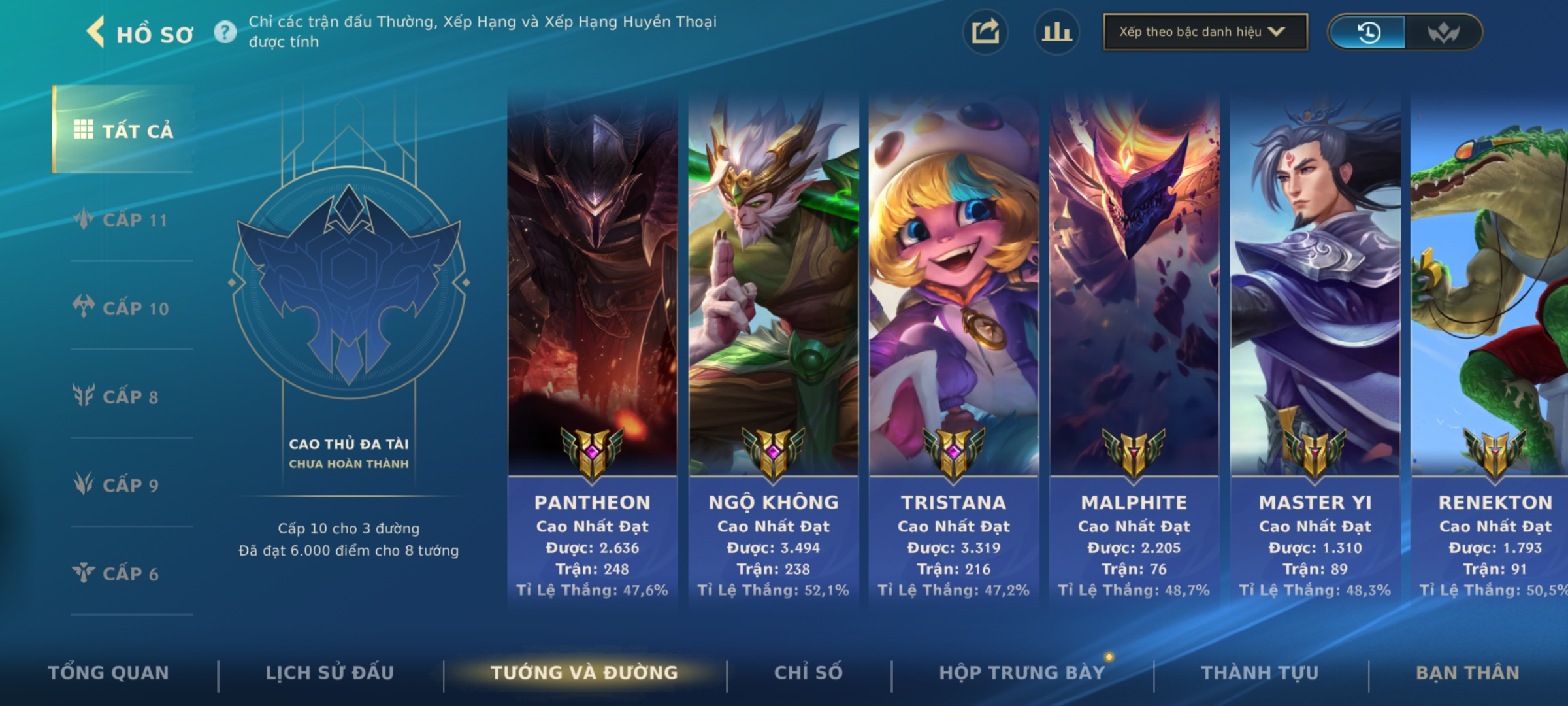The image size is (1568, 706).
Task: Switch to the history clock toggle
Action: click(x=1368, y=32)
